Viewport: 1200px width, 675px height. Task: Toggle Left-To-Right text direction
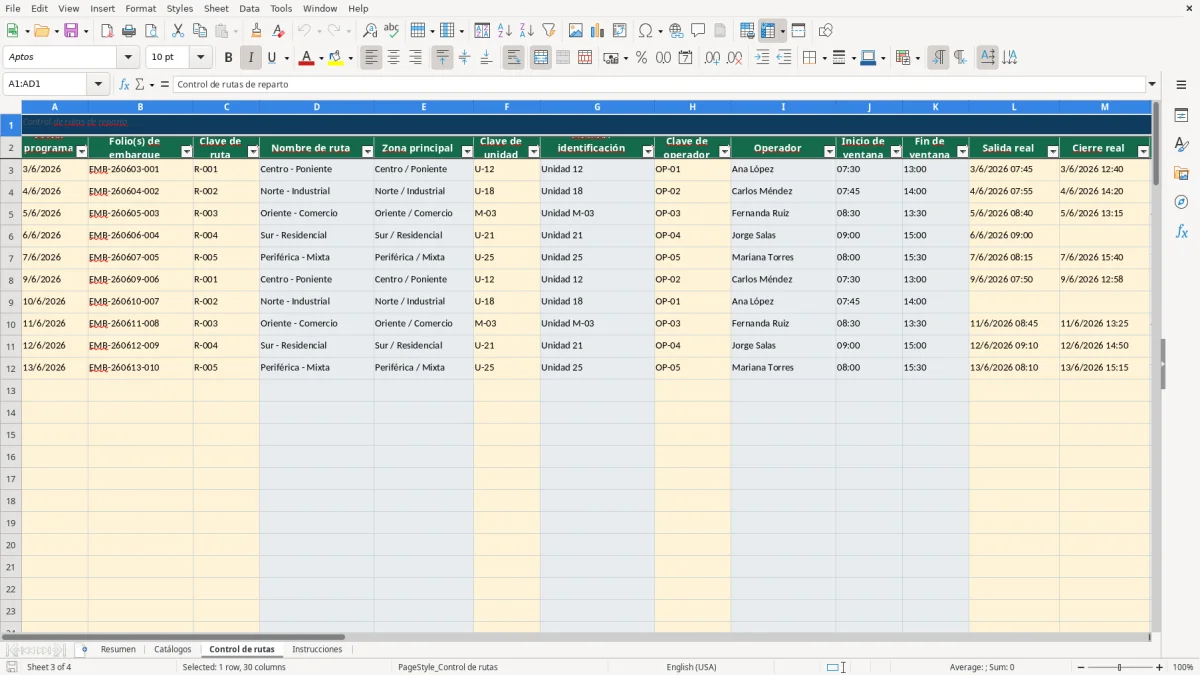pos(938,58)
